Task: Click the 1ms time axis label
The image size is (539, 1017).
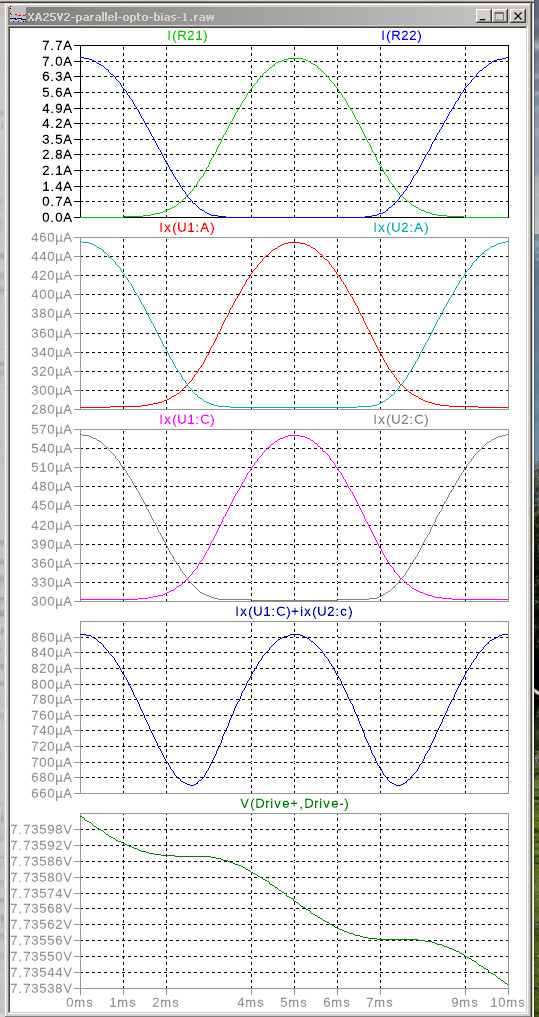Action: (x=123, y=1003)
